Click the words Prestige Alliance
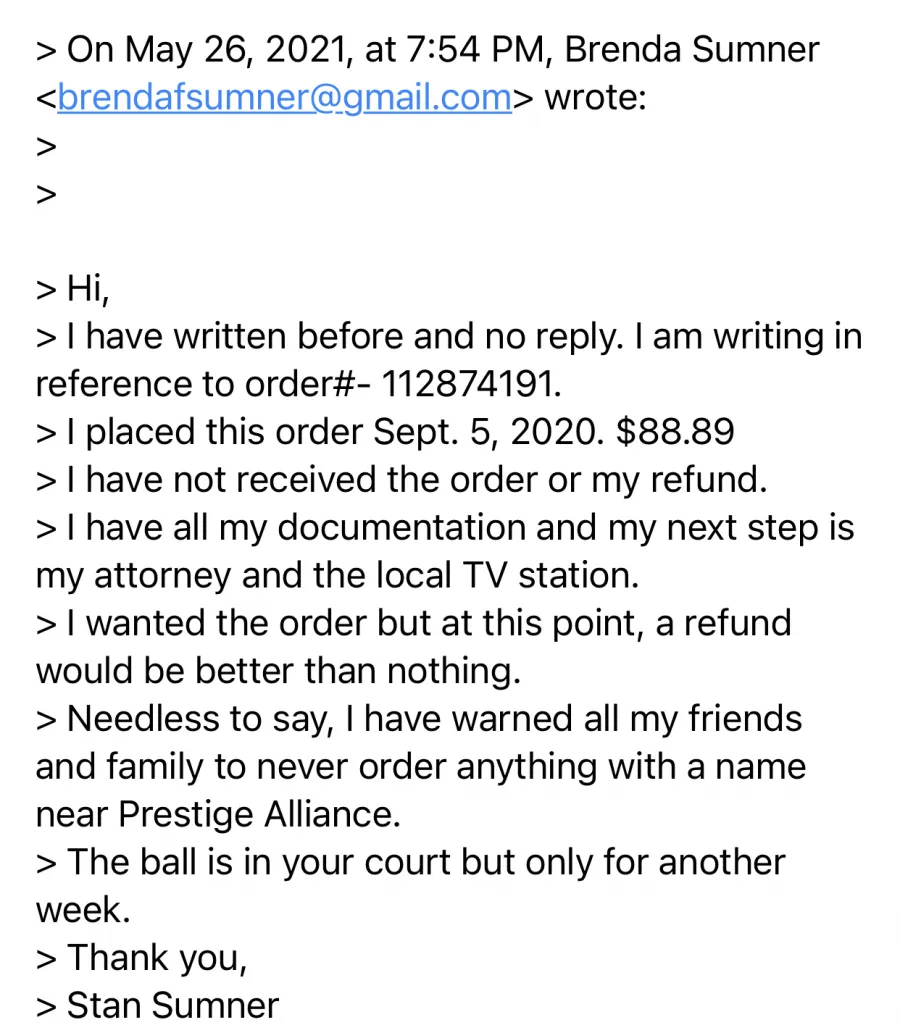 (x=259, y=814)
